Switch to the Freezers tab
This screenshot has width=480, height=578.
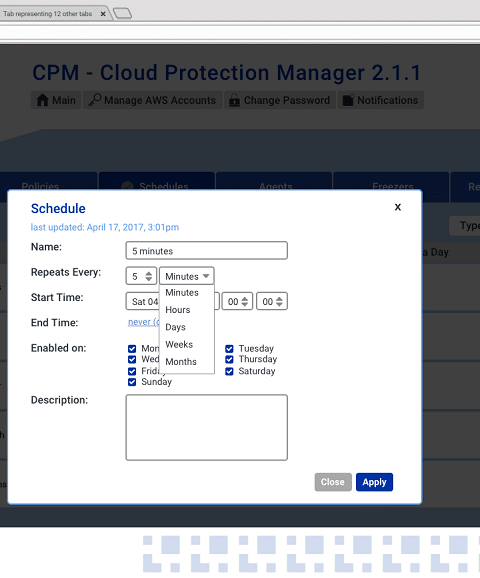[391, 181]
